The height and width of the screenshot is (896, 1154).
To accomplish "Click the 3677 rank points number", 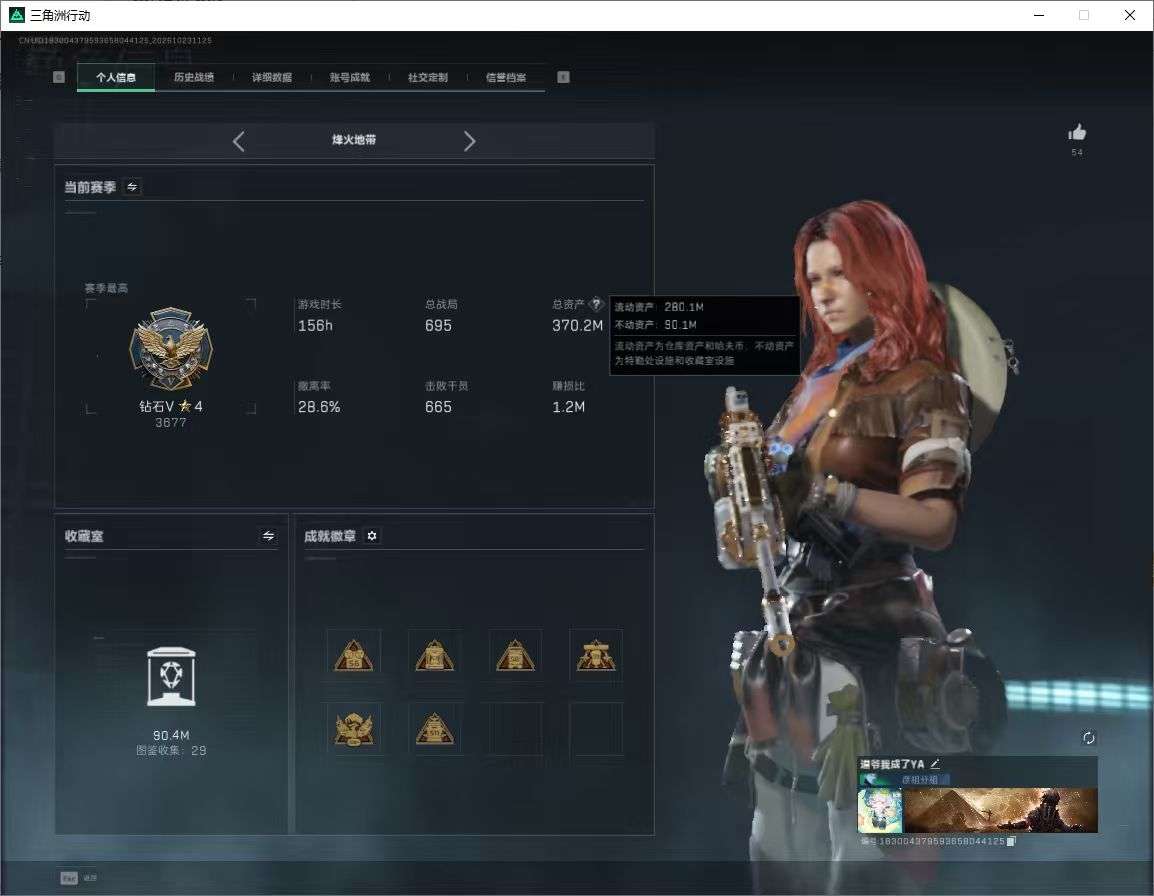I will (x=171, y=423).
